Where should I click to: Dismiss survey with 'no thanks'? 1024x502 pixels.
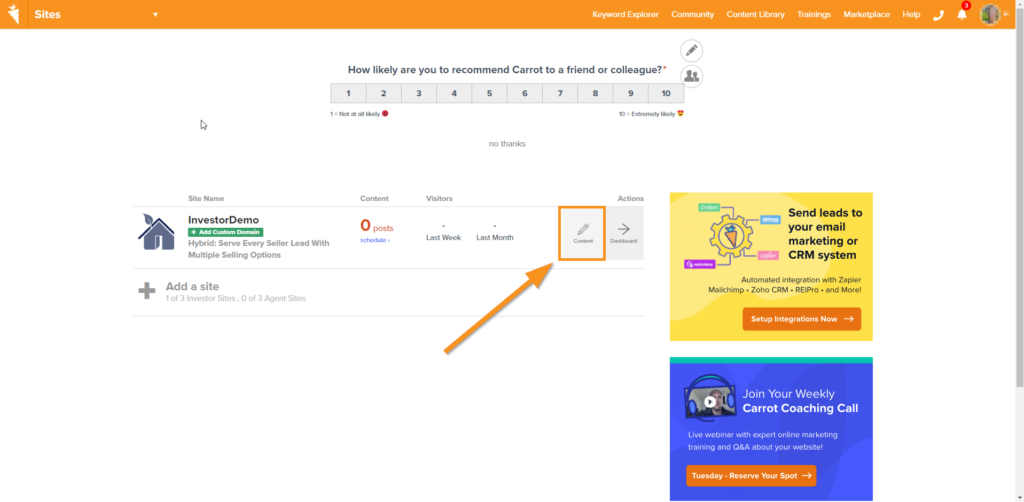507,144
